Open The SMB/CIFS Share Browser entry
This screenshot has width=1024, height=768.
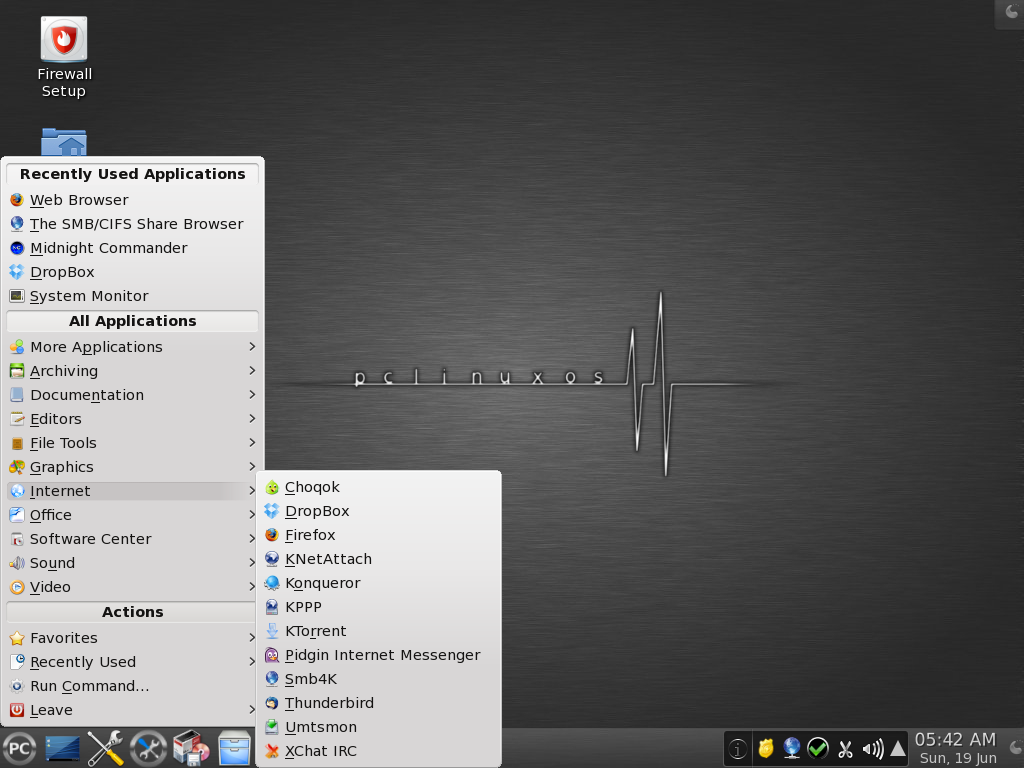pos(133,224)
